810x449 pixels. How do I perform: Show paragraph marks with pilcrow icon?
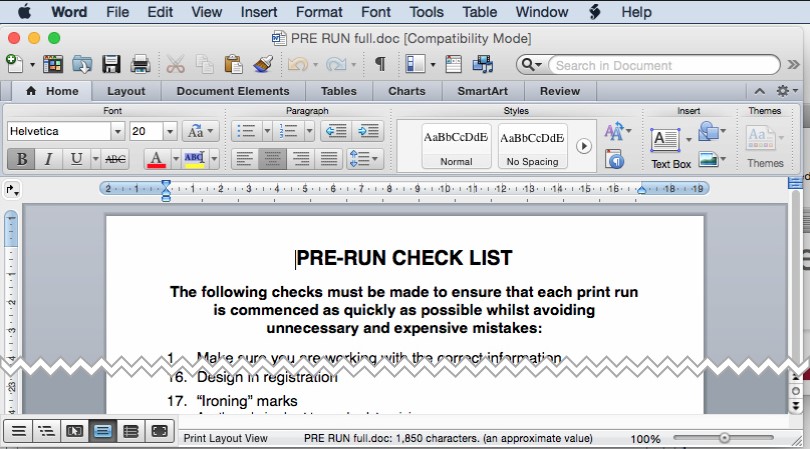click(380, 65)
